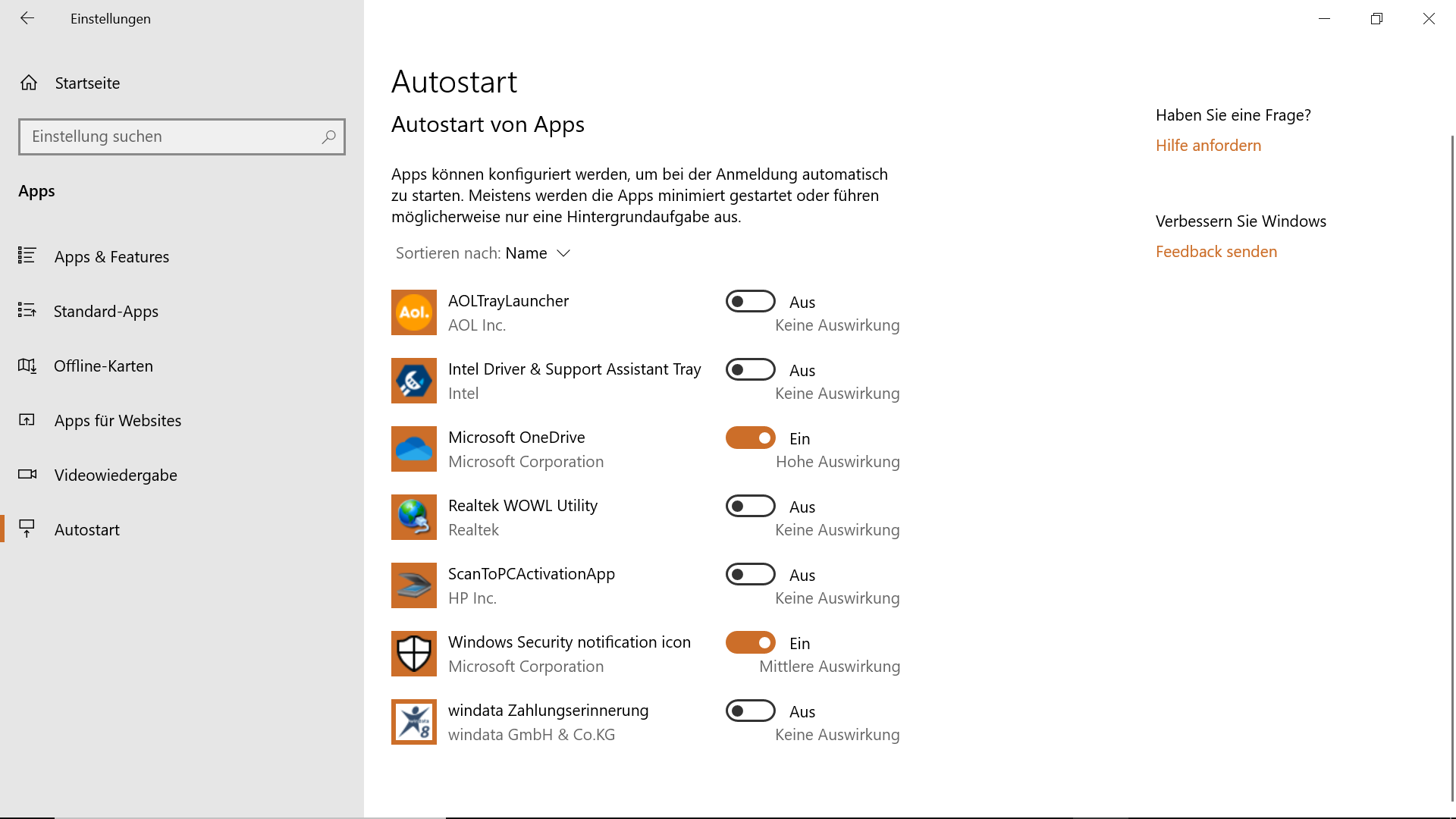Enable windata Zahlungserinnerung autostart toggle

click(751, 711)
